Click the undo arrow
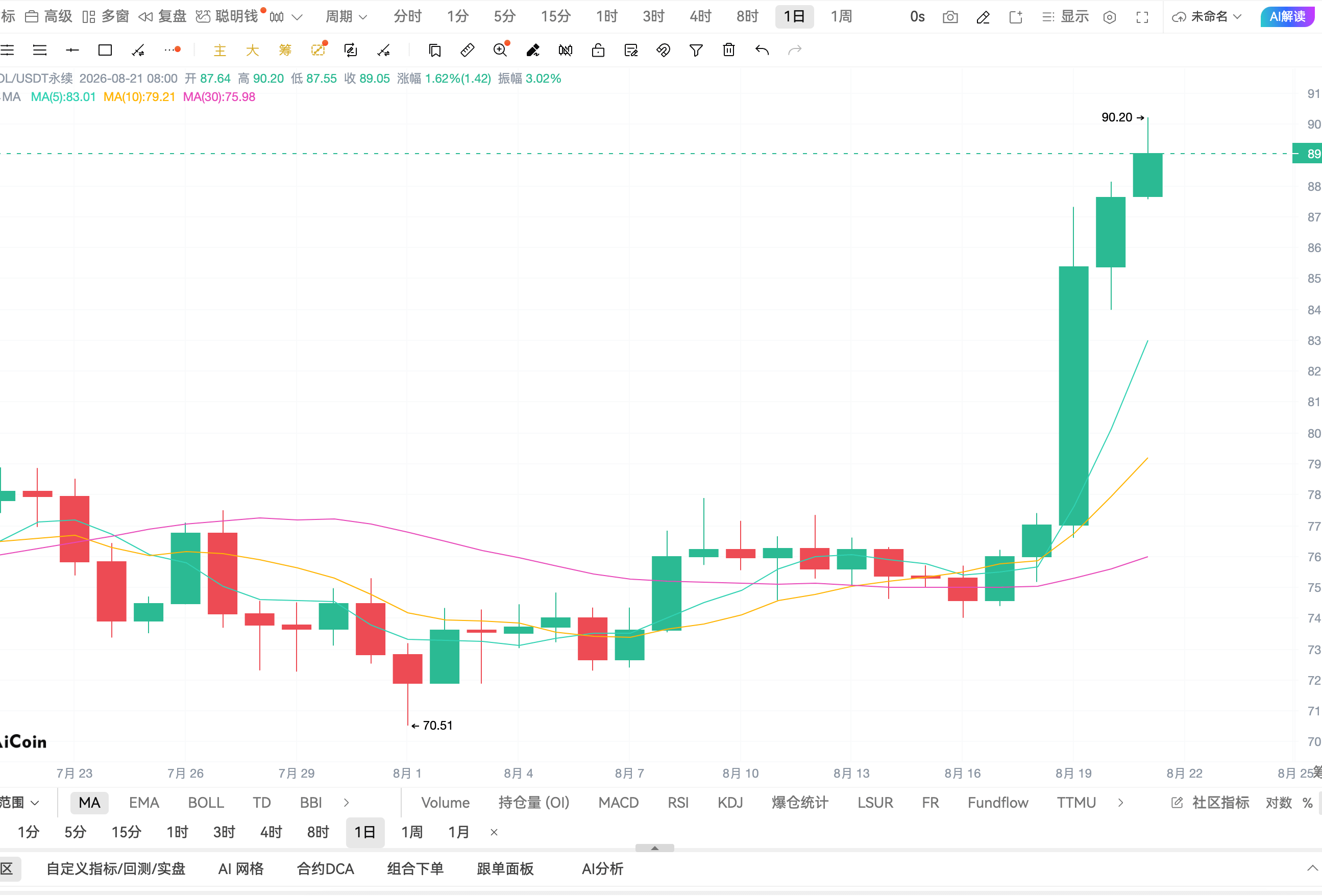Image resolution: width=1322 pixels, height=896 pixels. 762,51
